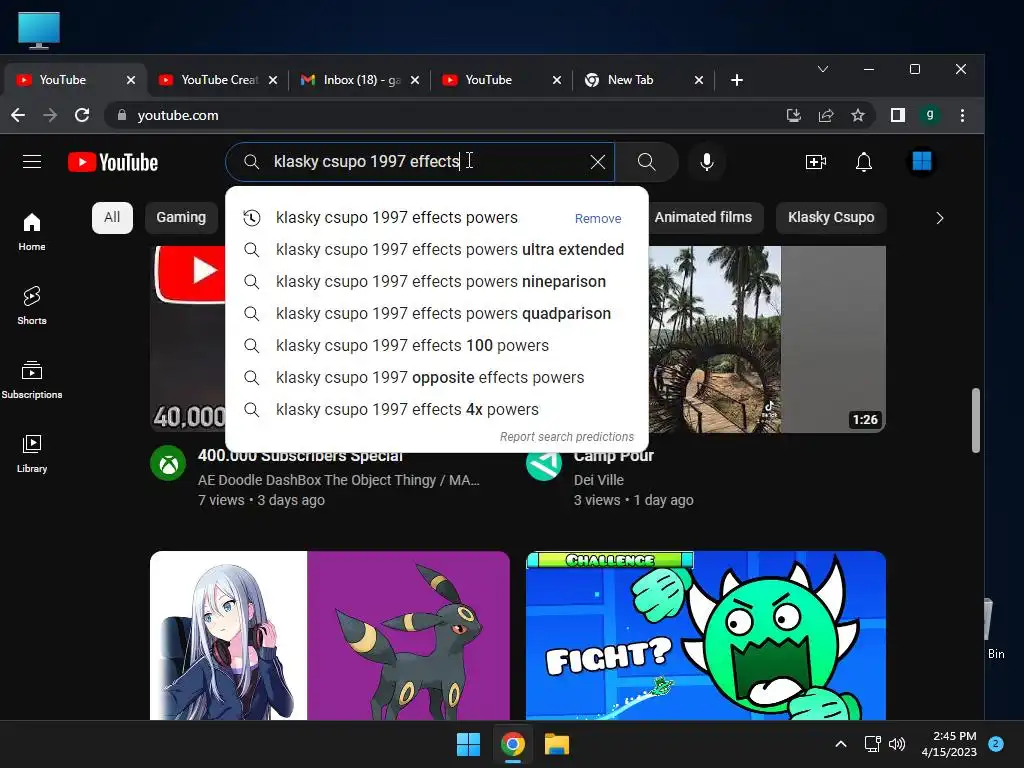1024x768 pixels.
Task: Open the account avatar menu
Action: pyautogui.click(x=921, y=161)
